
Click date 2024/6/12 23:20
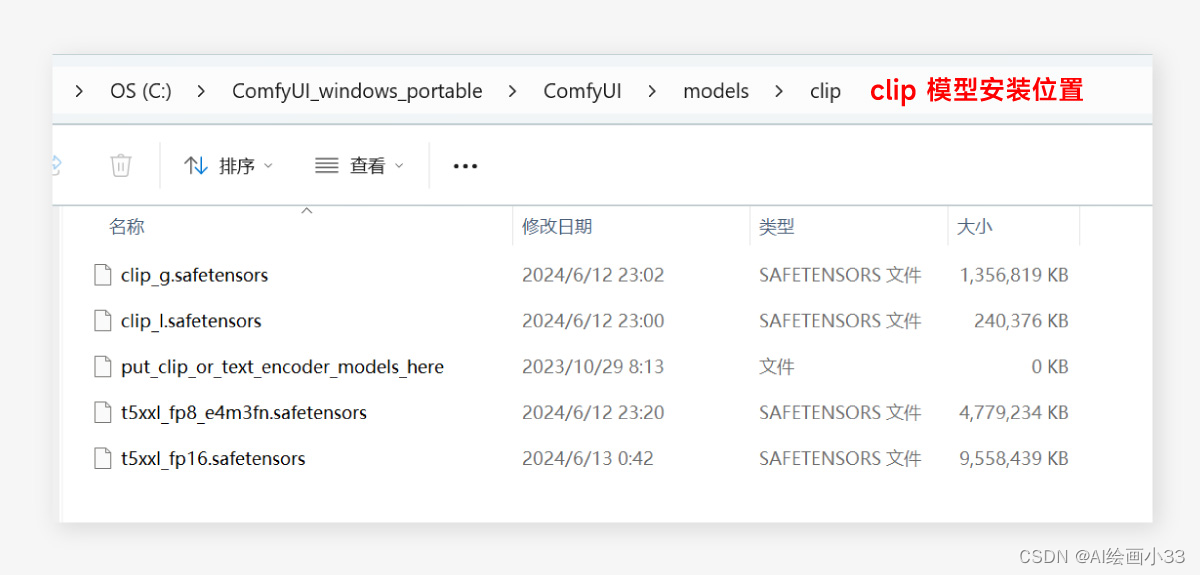[593, 413]
